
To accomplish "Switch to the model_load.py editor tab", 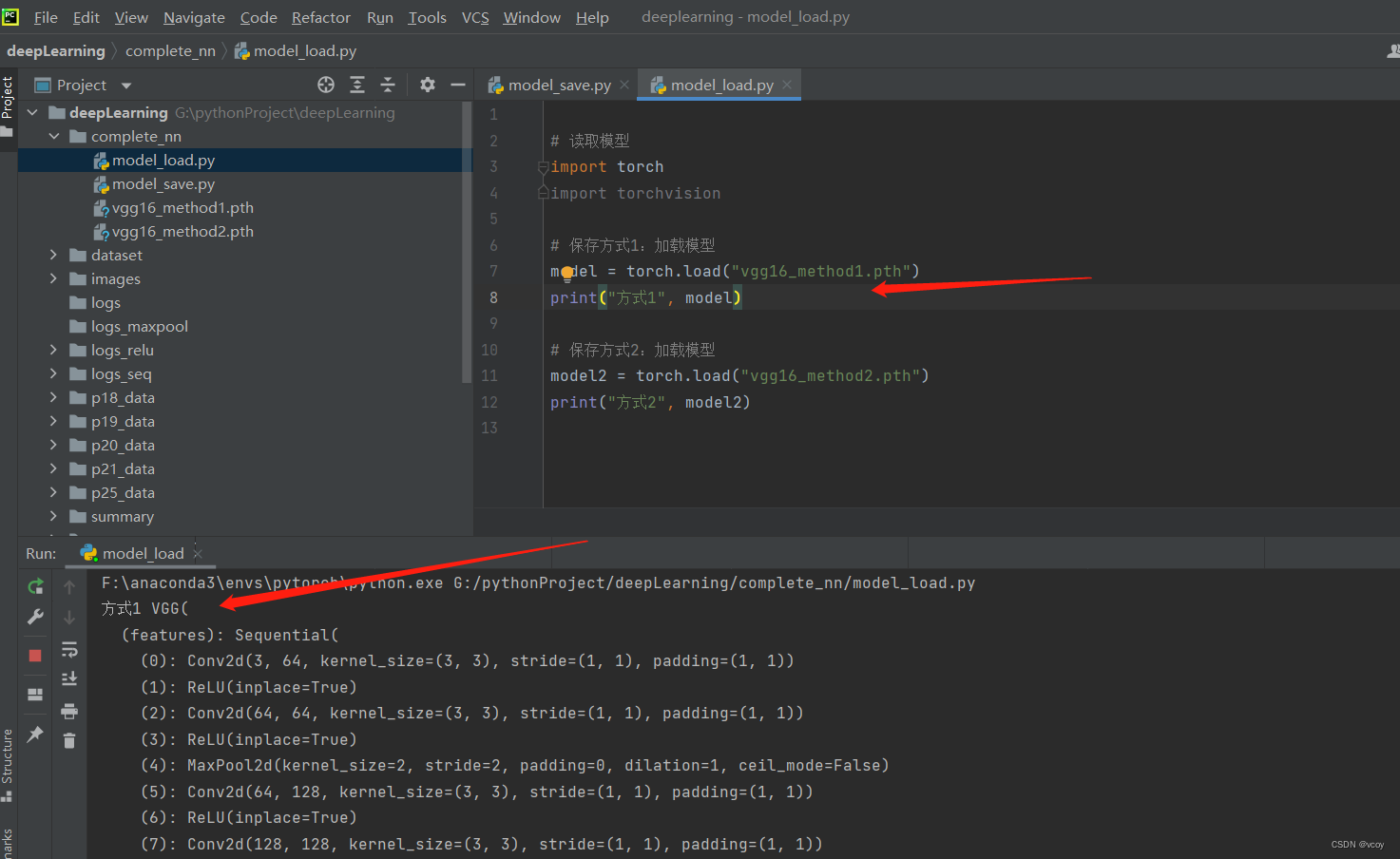I will pos(721,85).
